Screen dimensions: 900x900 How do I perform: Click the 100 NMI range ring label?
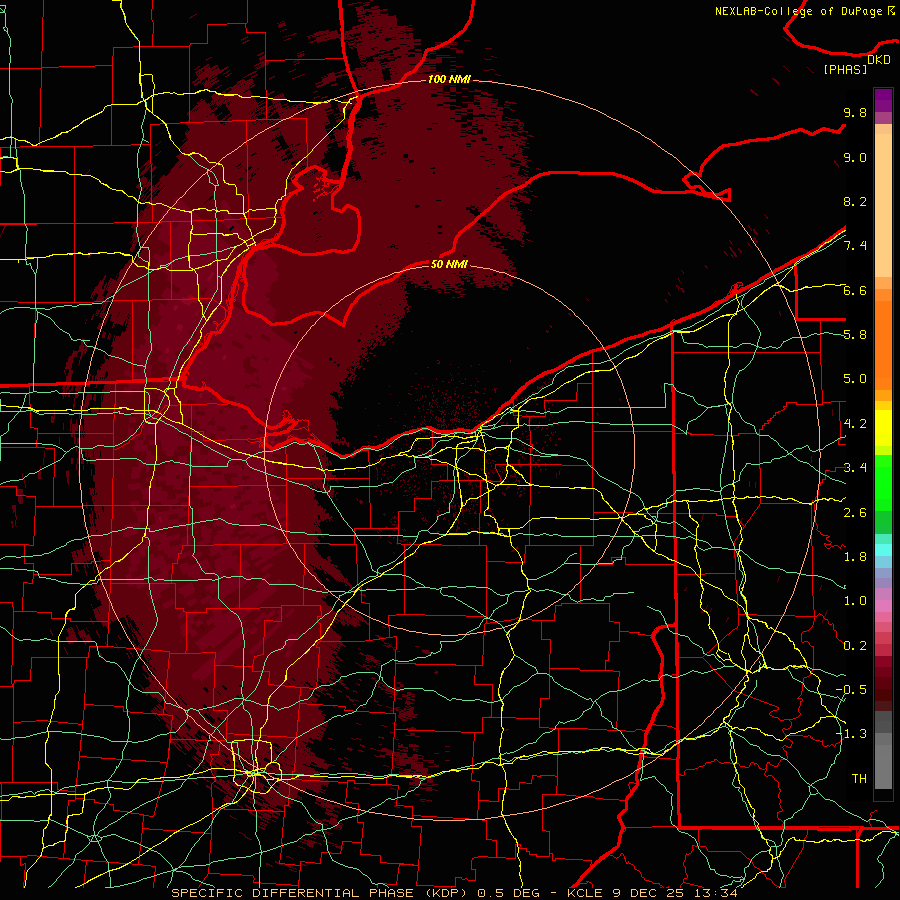pyautogui.click(x=449, y=79)
